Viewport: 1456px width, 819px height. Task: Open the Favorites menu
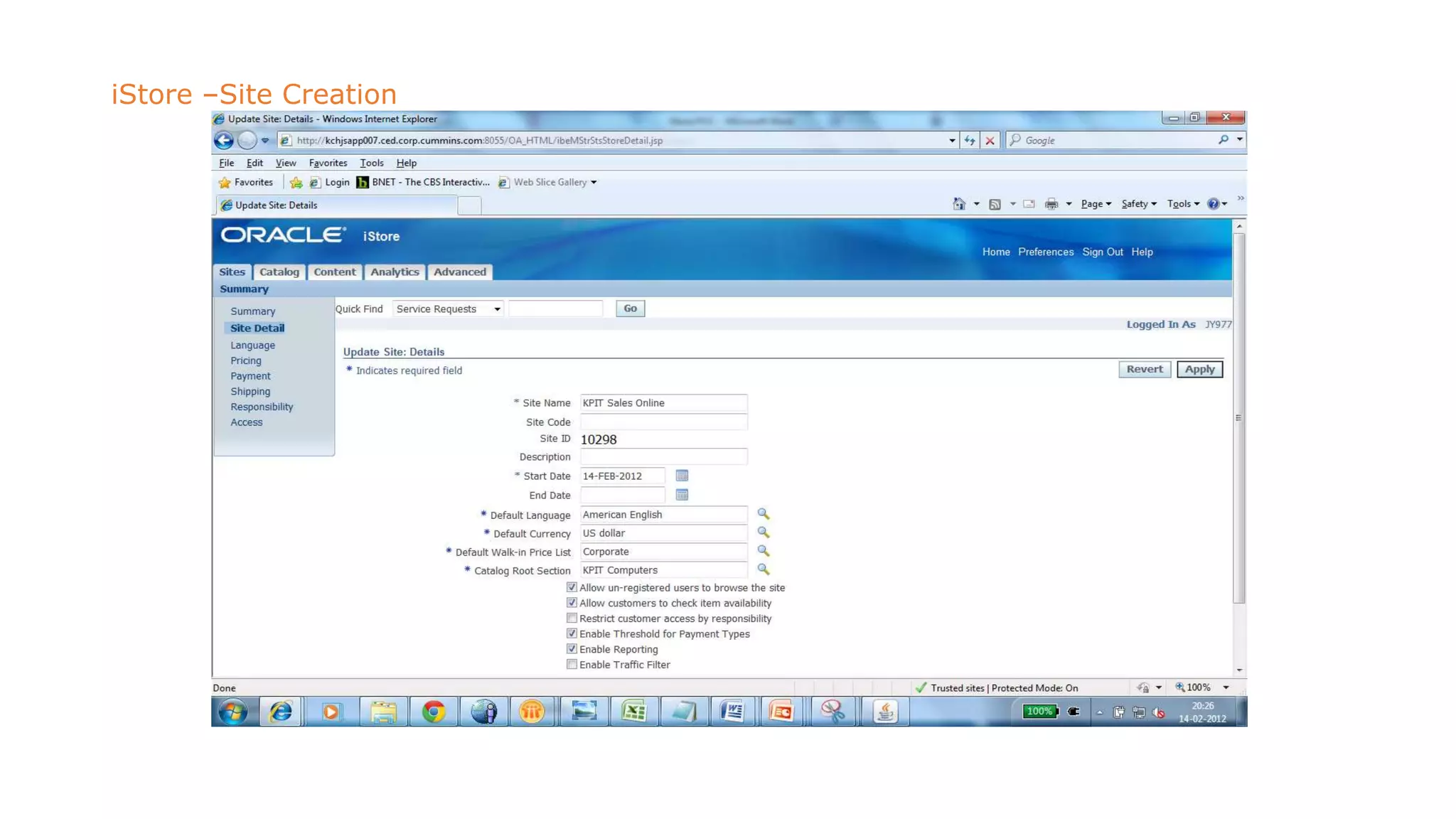328,163
